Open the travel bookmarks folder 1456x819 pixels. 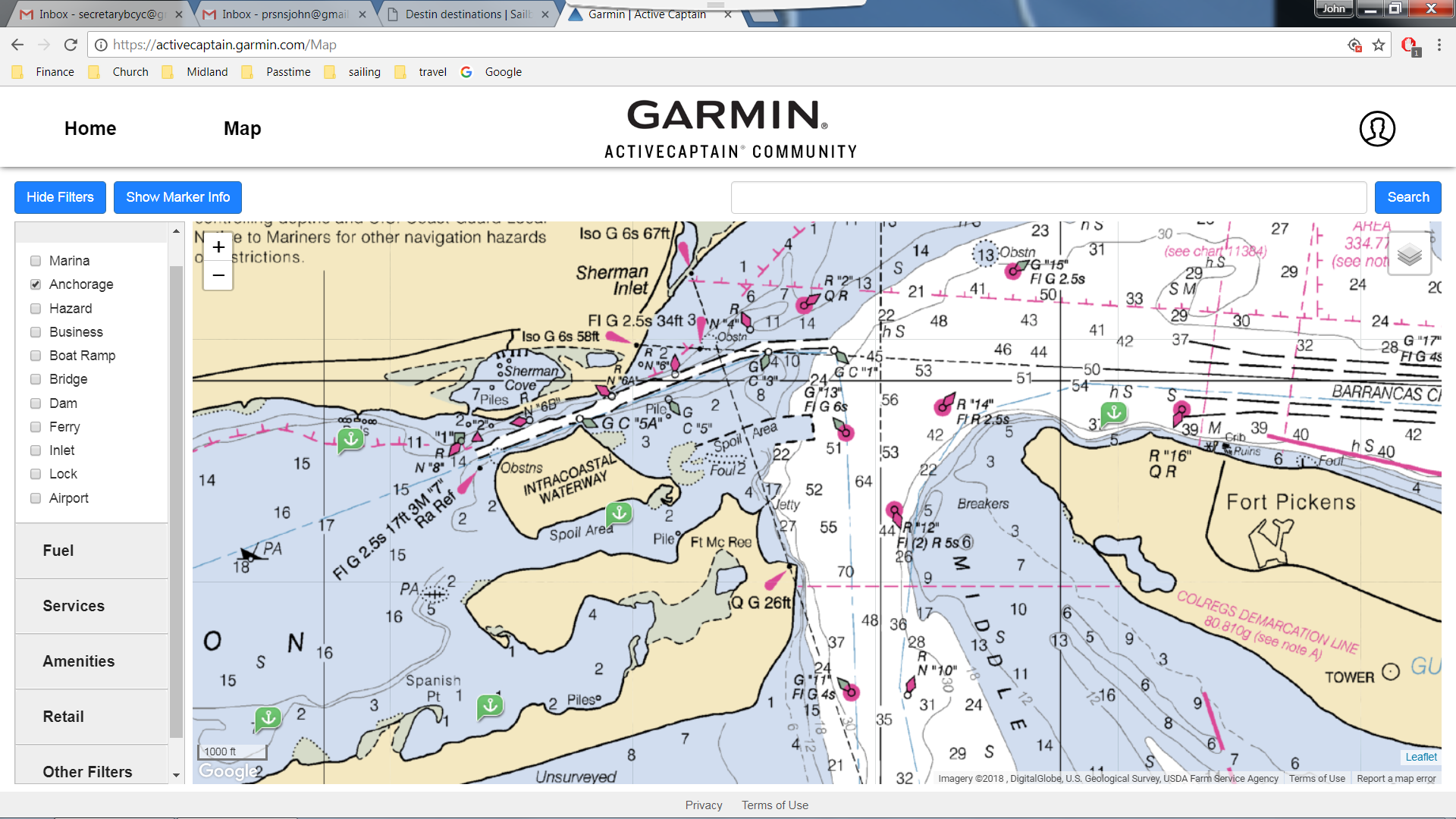point(421,72)
